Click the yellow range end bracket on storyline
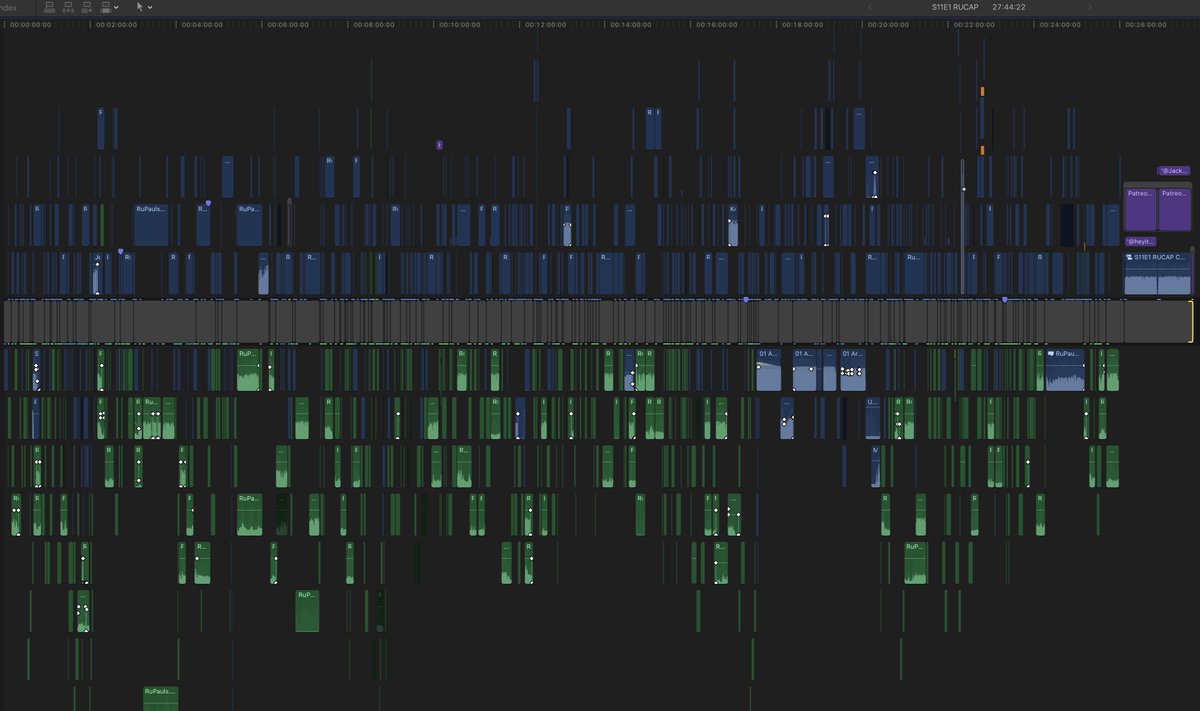The height and width of the screenshot is (711, 1200). pos(1191,321)
